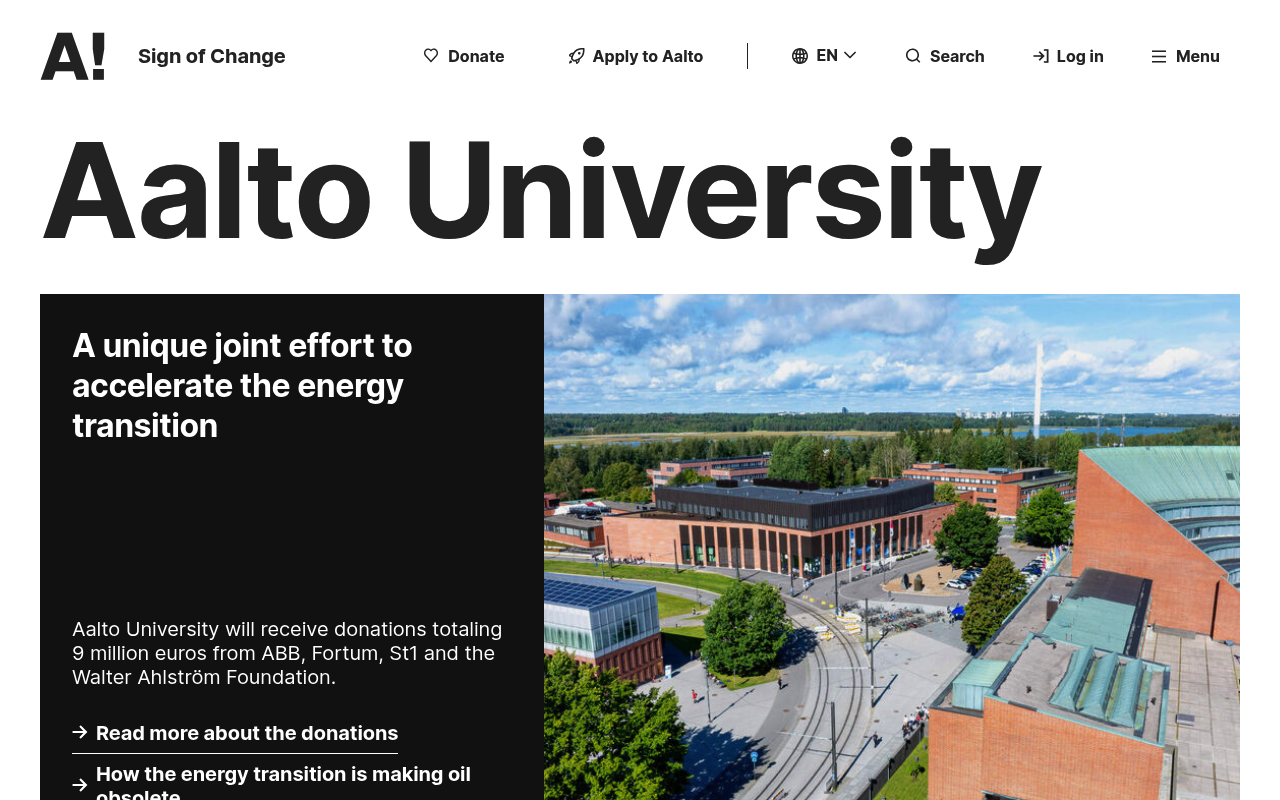The width and height of the screenshot is (1280, 800).
Task: Click the 9 million euros donation paragraph
Action: pos(287,653)
